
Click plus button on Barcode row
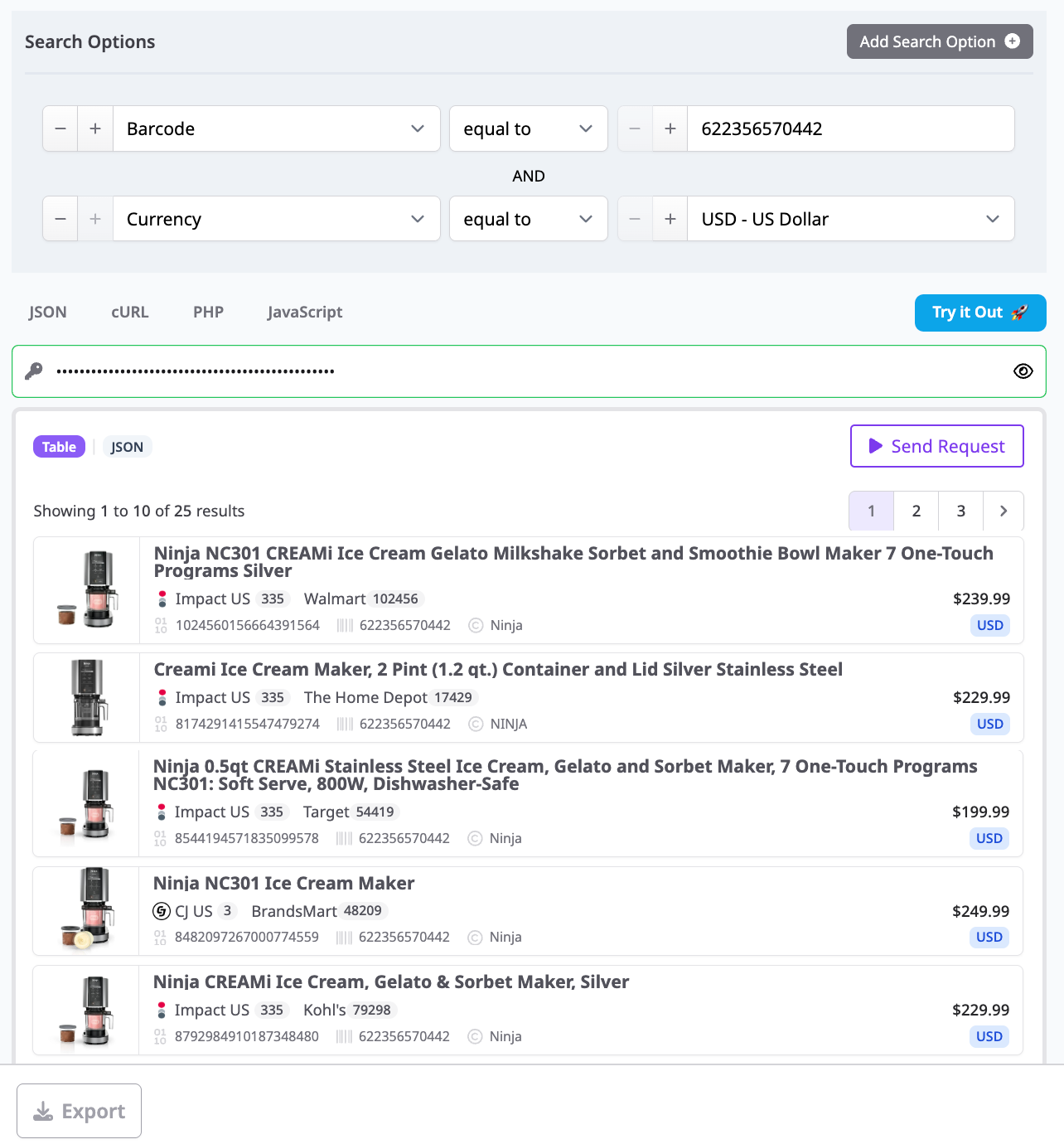click(95, 128)
